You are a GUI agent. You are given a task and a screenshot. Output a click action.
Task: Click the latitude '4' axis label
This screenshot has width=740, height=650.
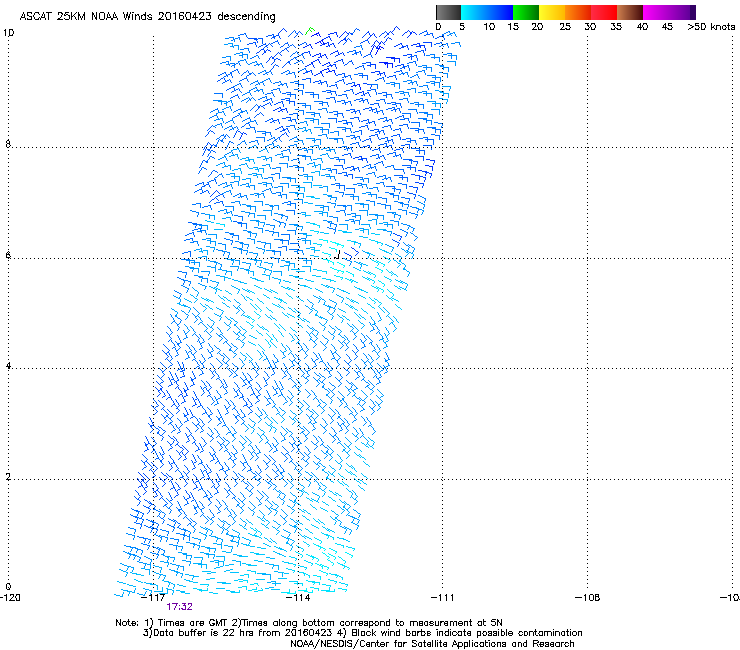tap(8, 366)
